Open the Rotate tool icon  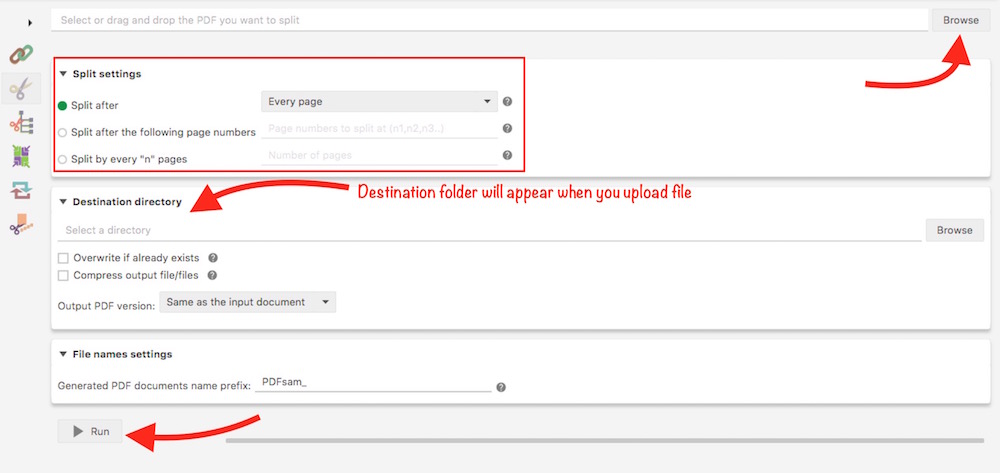(x=21, y=191)
